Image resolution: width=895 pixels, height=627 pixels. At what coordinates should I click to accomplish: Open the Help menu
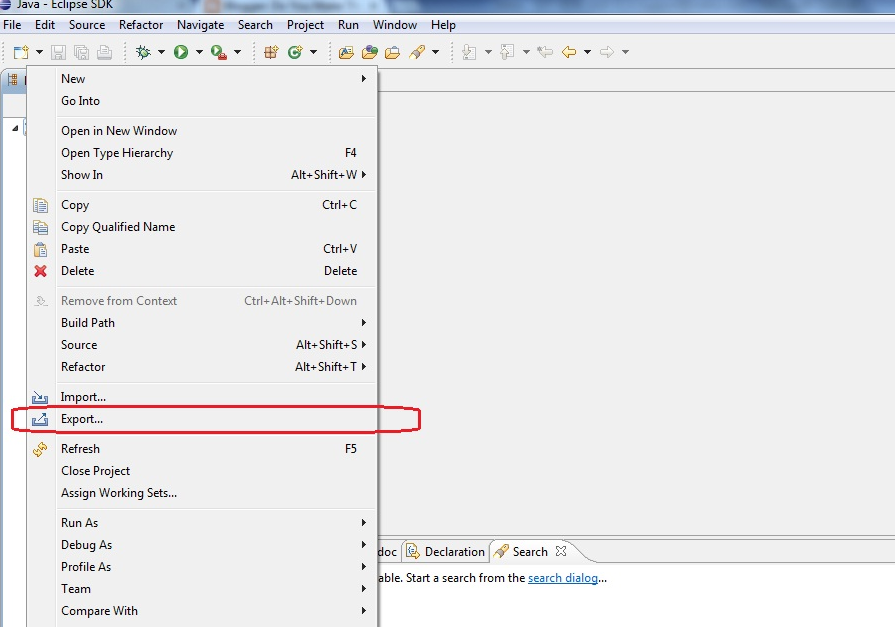[443, 25]
